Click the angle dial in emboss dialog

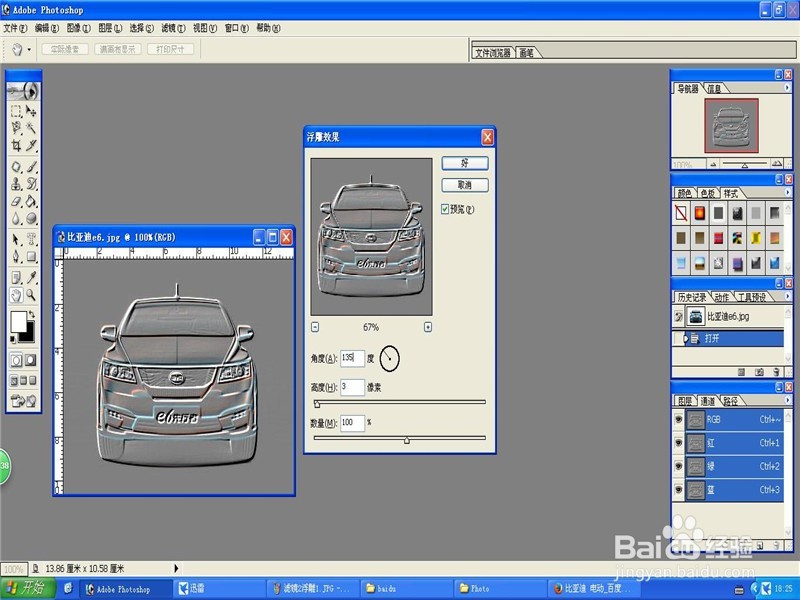[390, 359]
